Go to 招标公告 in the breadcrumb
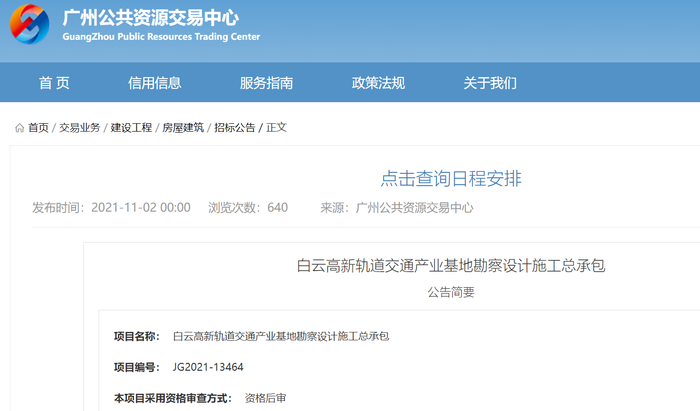The image size is (700, 411). click(x=234, y=128)
